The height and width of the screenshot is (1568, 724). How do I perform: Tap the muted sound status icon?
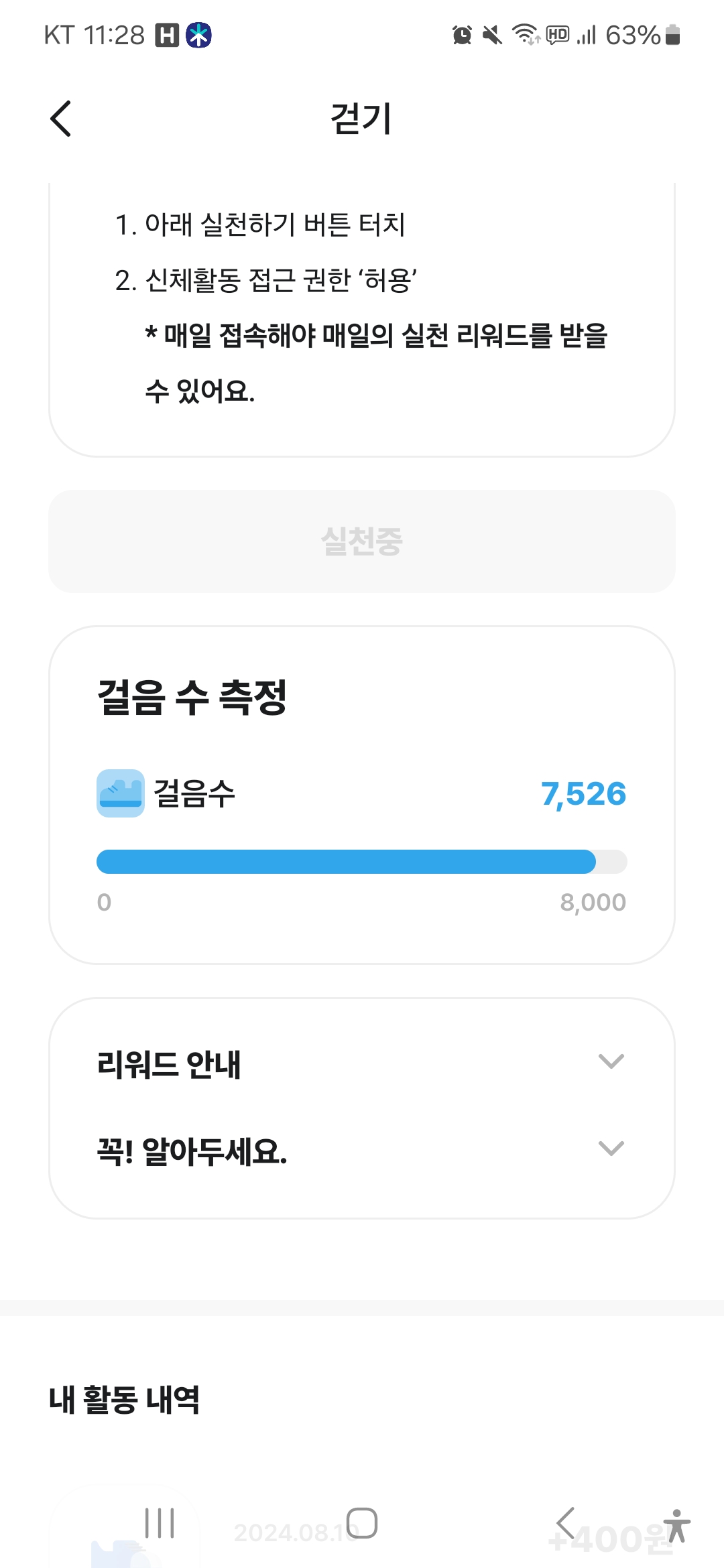[493, 35]
